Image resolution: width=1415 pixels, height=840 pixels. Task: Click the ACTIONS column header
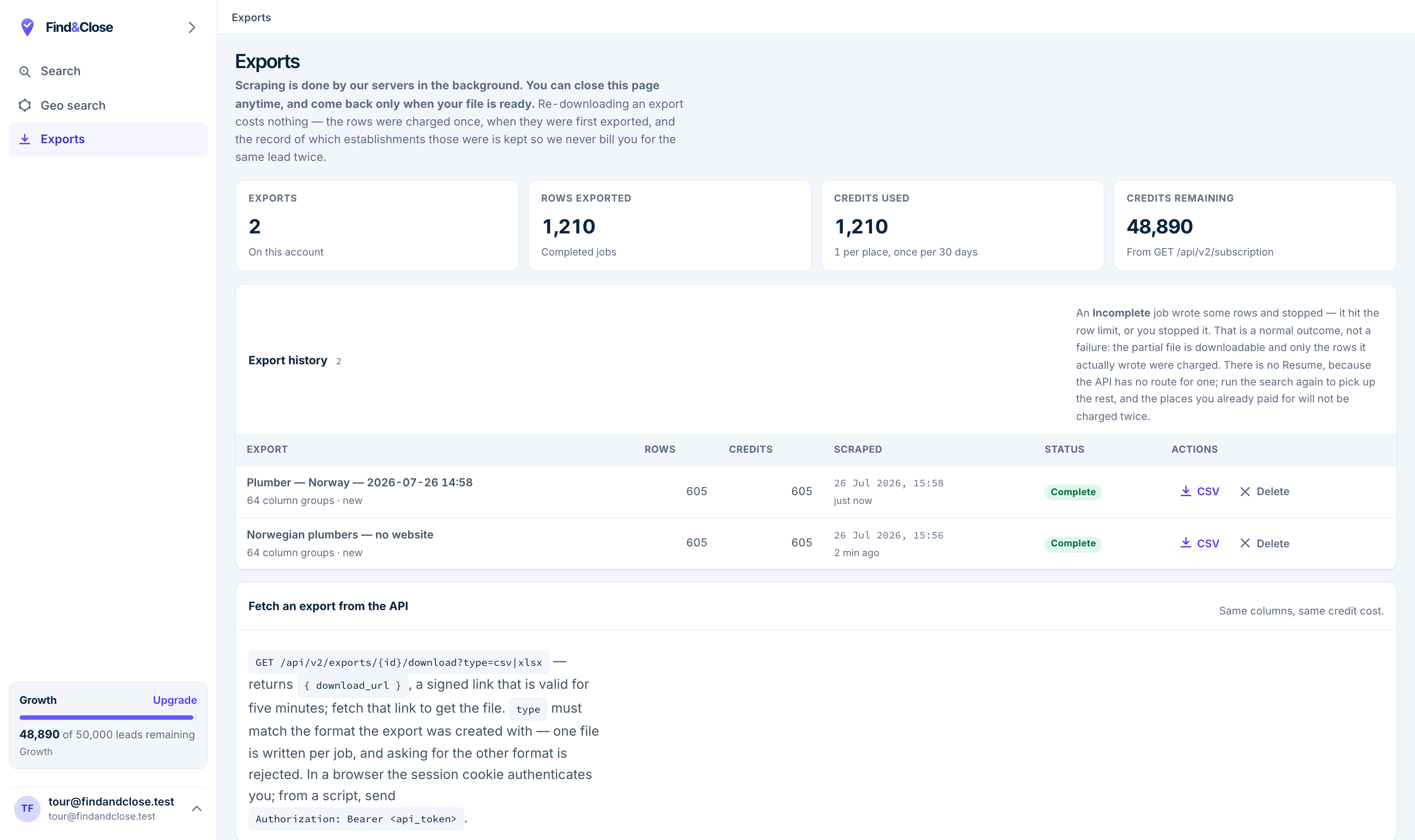click(1195, 450)
